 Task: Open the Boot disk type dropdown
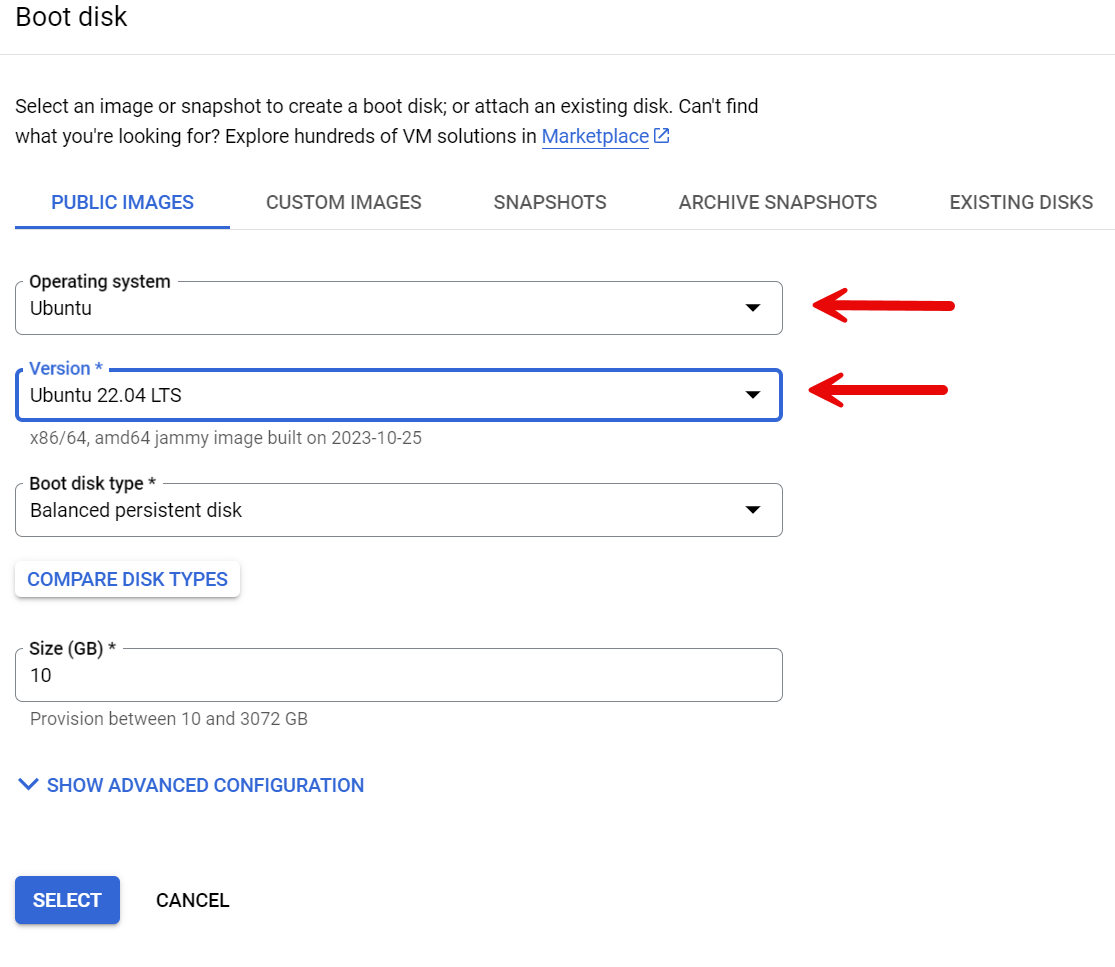point(399,510)
